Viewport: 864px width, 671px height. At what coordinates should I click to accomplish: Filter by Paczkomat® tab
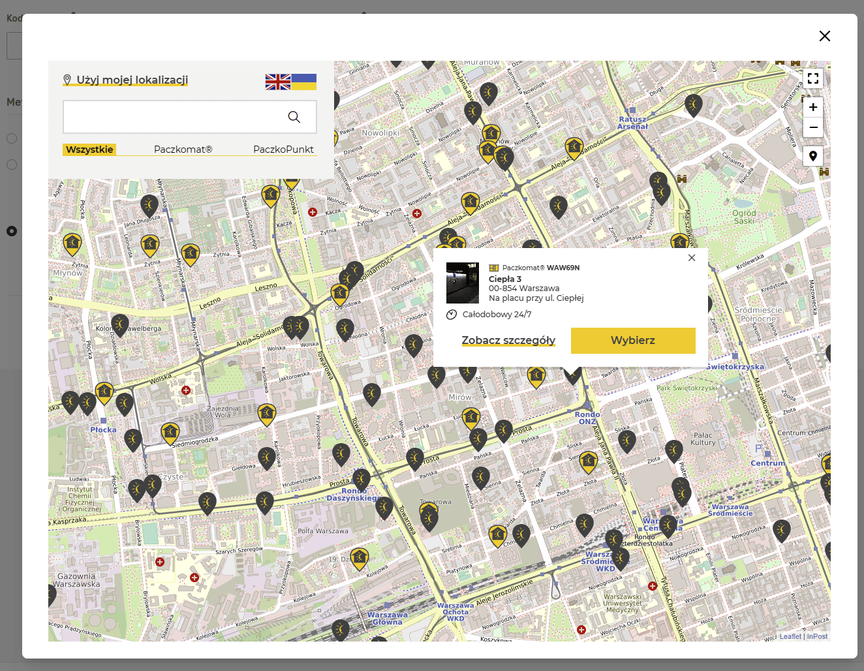pyautogui.click(x=183, y=149)
